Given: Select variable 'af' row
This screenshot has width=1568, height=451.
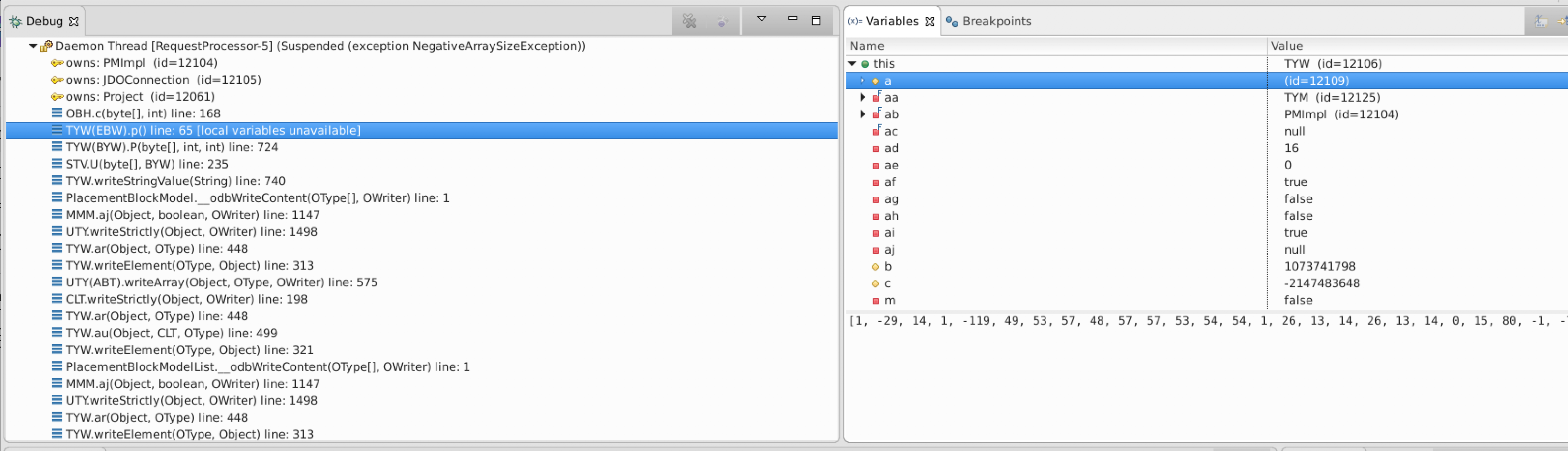Looking at the screenshot, I should tap(1206, 182).
